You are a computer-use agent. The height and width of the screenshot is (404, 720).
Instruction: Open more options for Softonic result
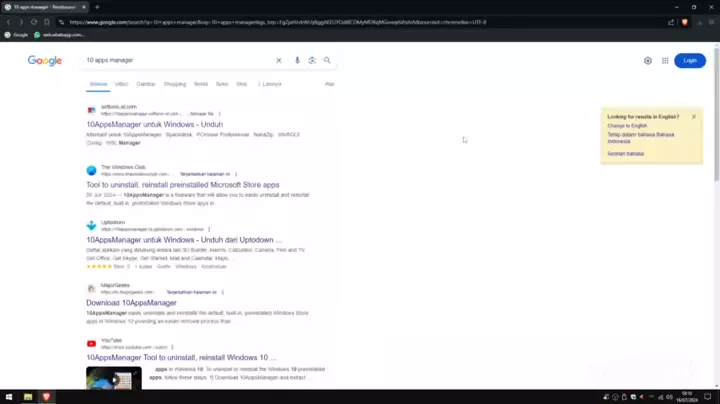(220, 114)
